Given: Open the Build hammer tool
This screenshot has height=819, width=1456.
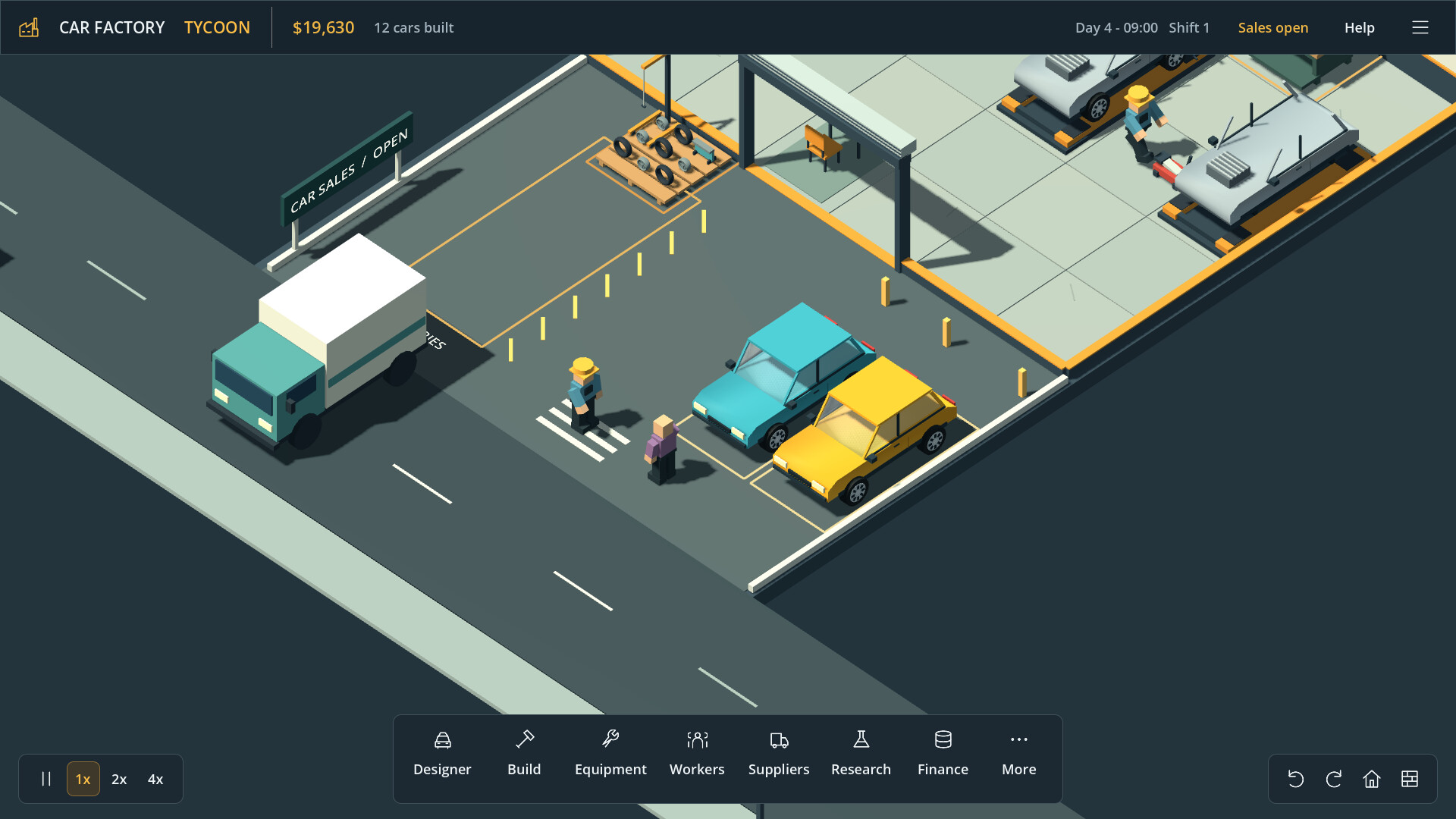Looking at the screenshot, I should (x=524, y=755).
